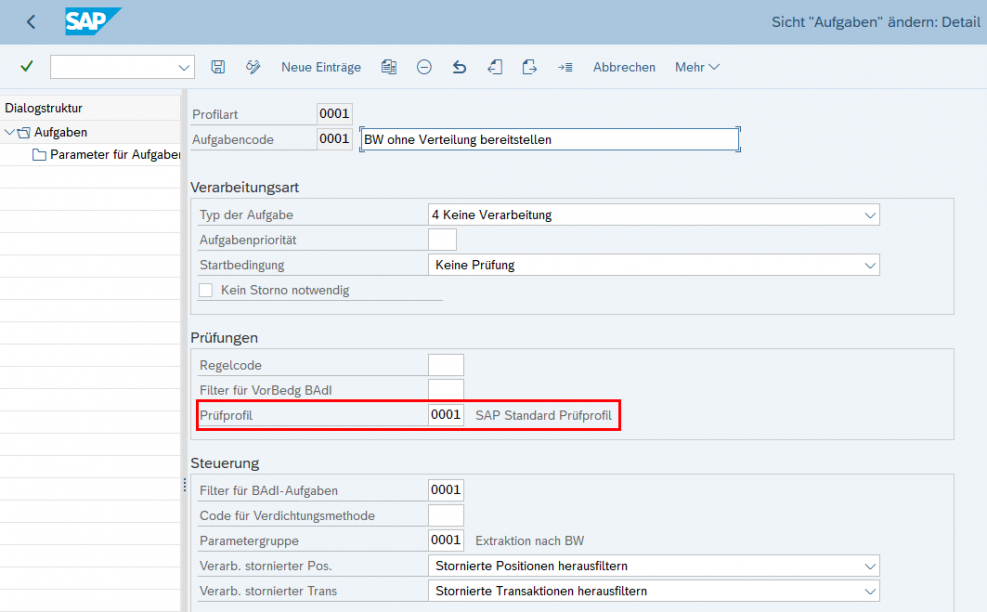987x612 pixels.
Task: Click the Aufgaben open folder icon
Action: pyautogui.click(x=24, y=132)
